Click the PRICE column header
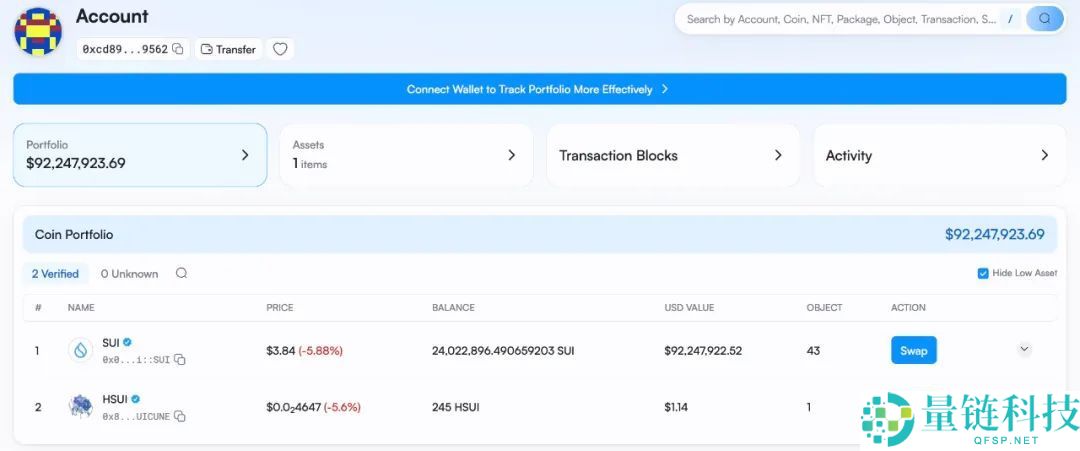Viewport: 1080px width, 451px height. pyautogui.click(x=280, y=307)
